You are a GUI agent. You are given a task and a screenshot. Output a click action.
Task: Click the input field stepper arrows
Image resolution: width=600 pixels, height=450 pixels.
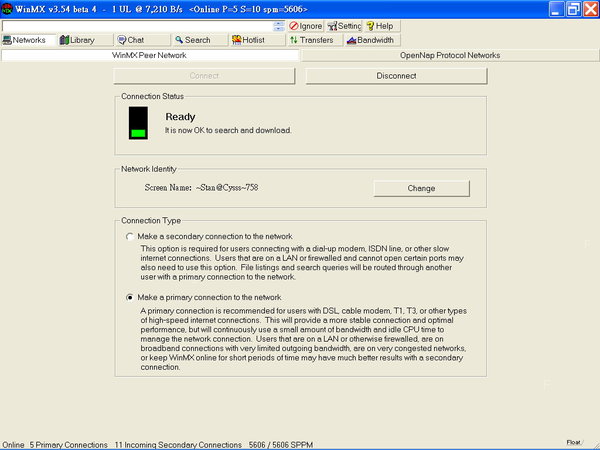(279, 26)
